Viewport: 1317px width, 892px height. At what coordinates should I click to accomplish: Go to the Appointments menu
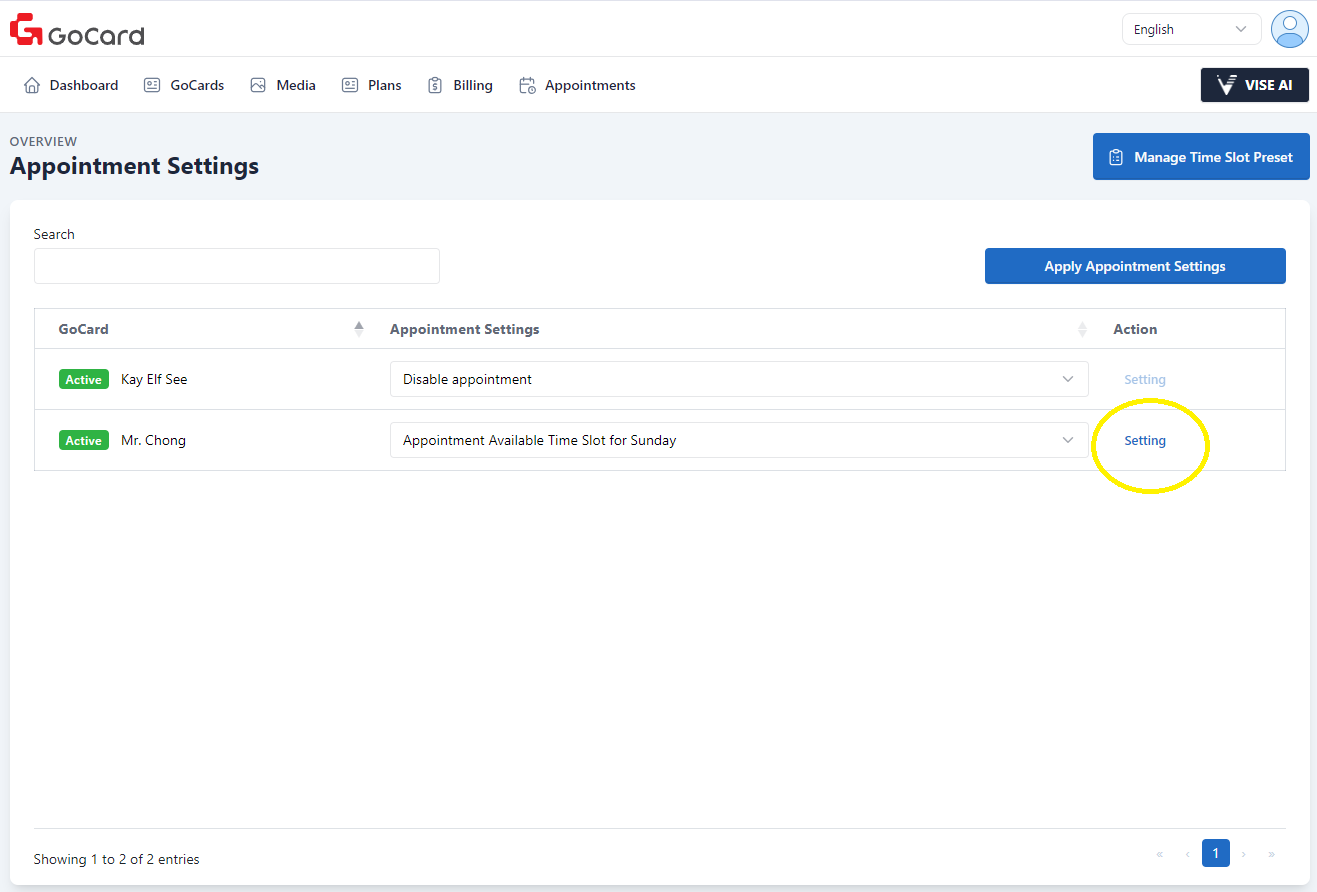pos(589,85)
